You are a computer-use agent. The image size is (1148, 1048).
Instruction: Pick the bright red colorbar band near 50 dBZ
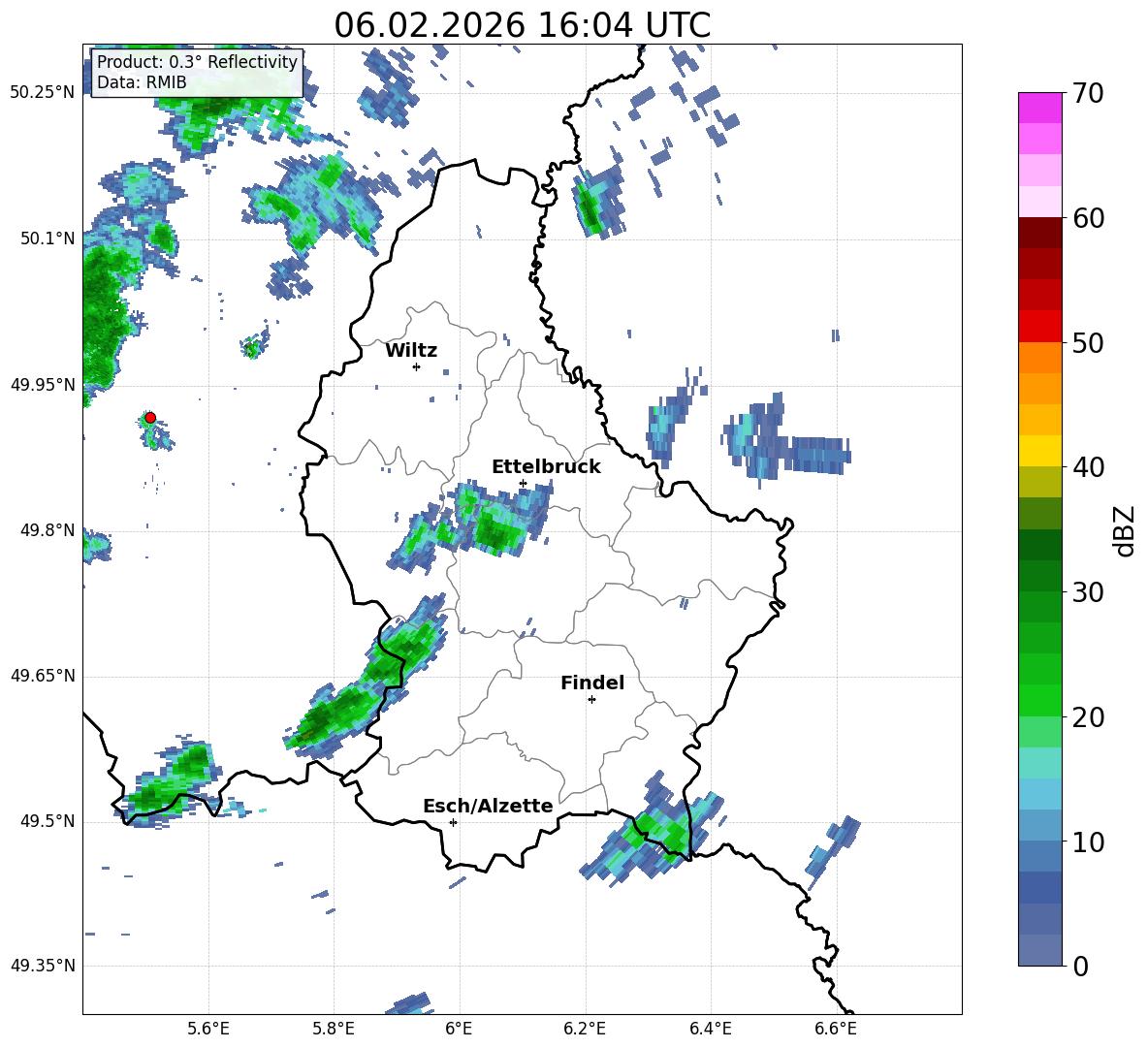tap(1039, 327)
